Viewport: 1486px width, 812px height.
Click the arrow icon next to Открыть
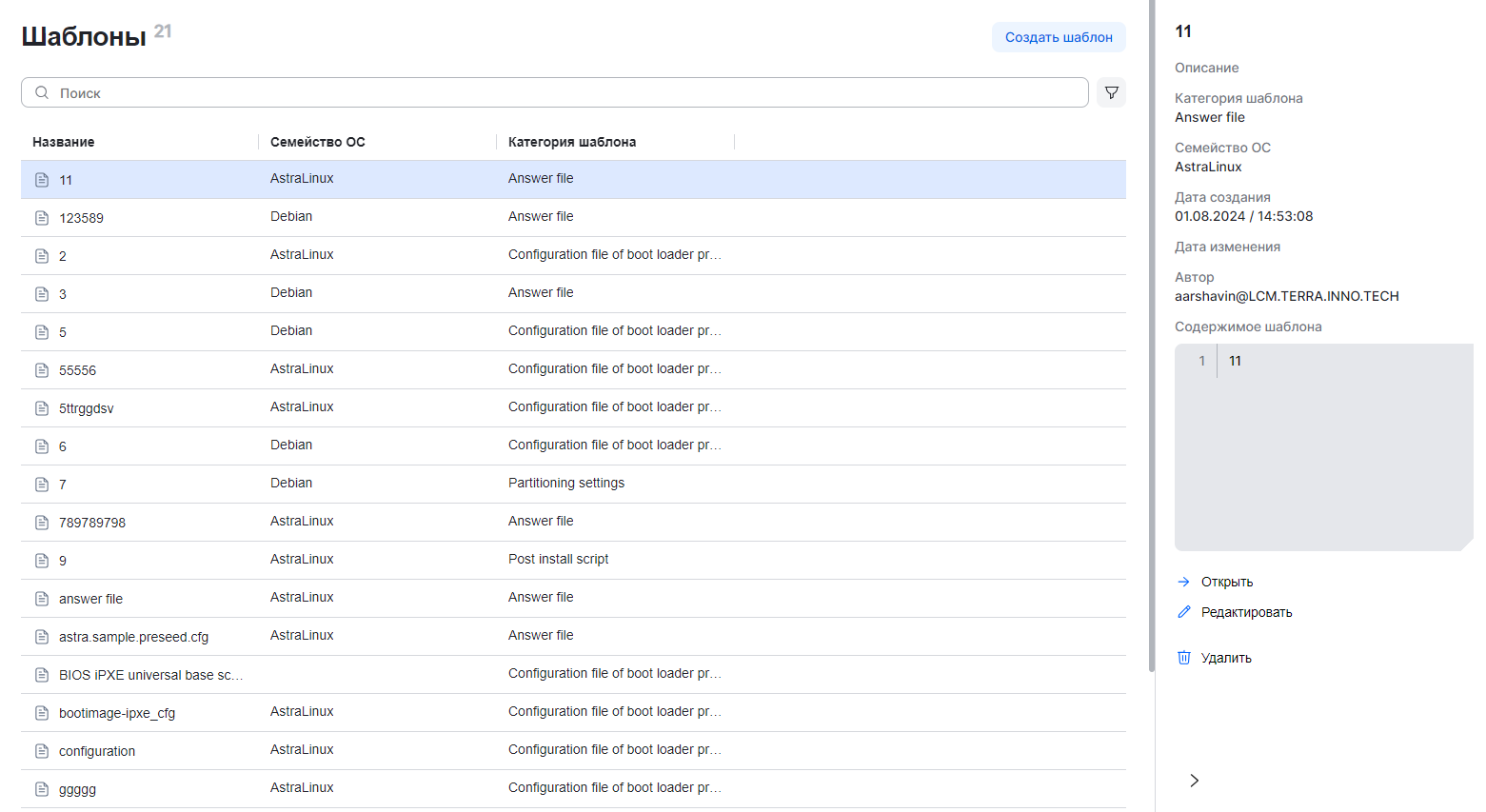[x=1184, y=582]
